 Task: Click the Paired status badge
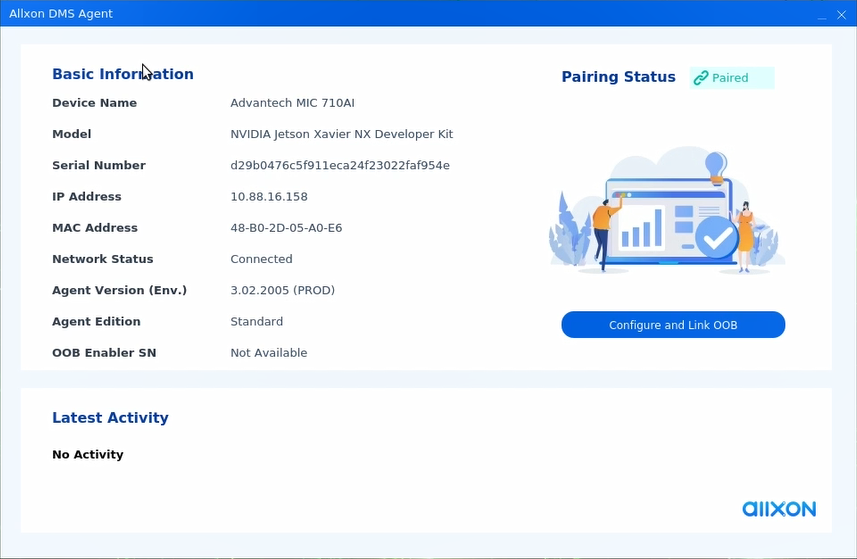click(731, 78)
